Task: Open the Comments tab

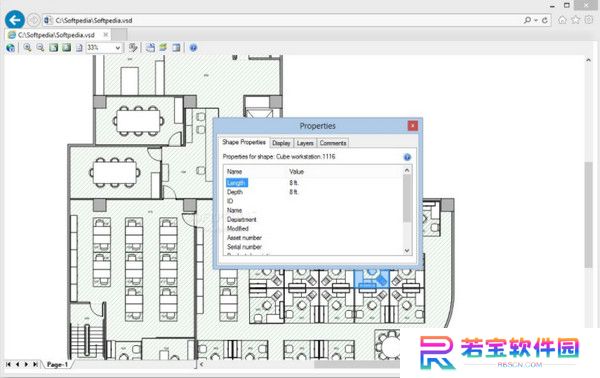Action: [x=333, y=143]
